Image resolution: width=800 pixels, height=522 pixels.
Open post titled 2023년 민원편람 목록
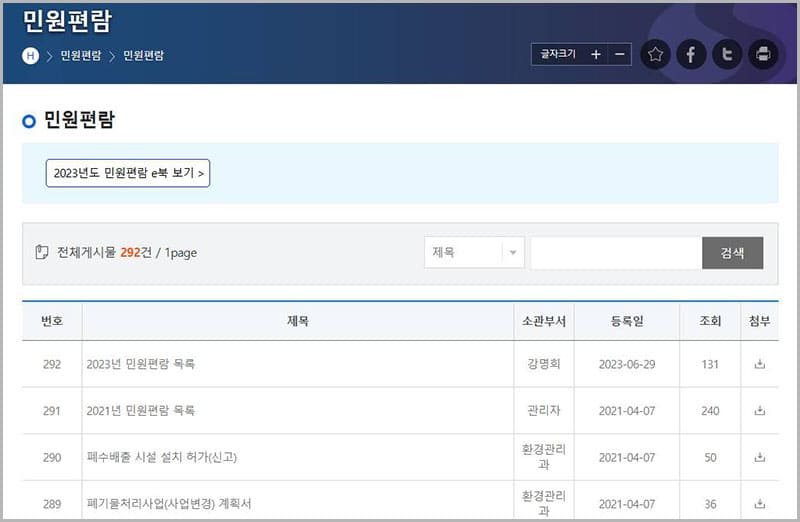(x=141, y=364)
